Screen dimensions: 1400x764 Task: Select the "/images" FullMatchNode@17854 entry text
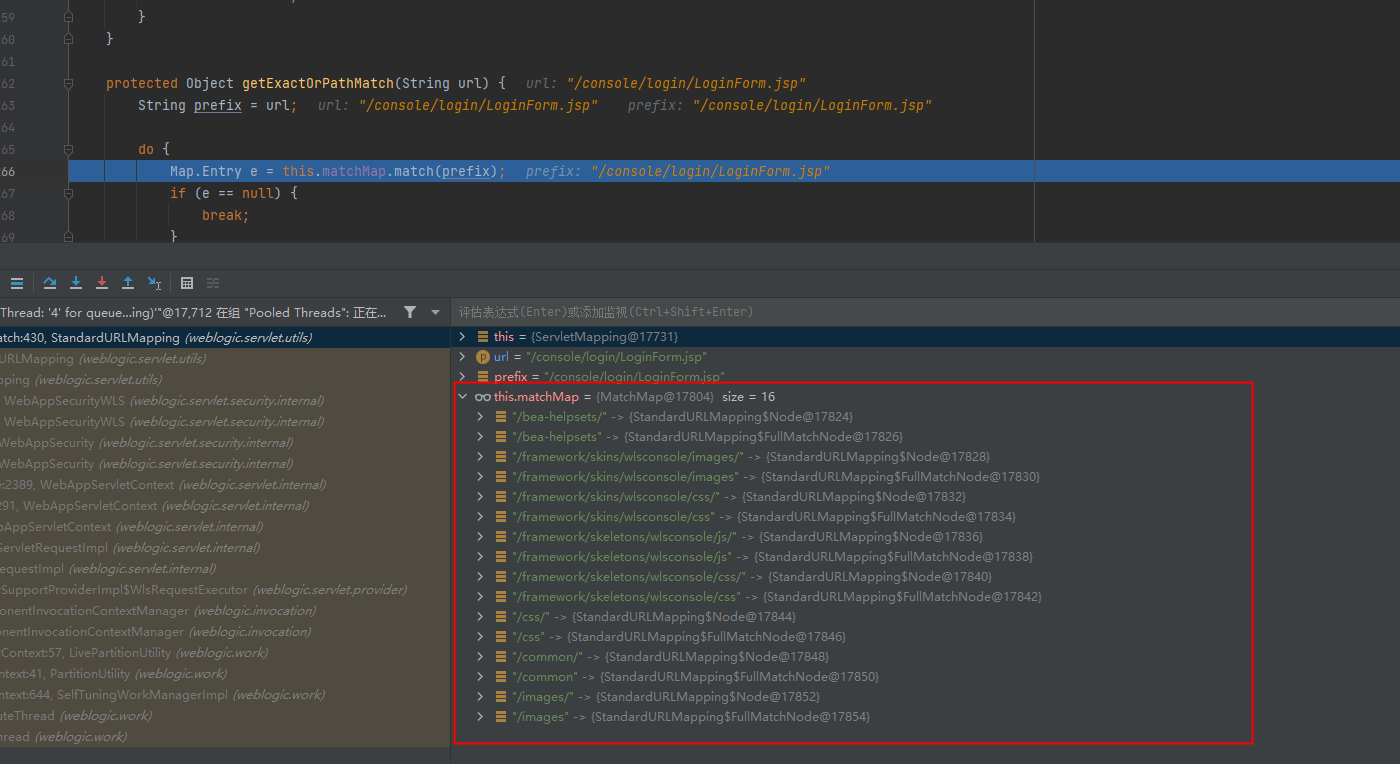[x=690, y=717]
